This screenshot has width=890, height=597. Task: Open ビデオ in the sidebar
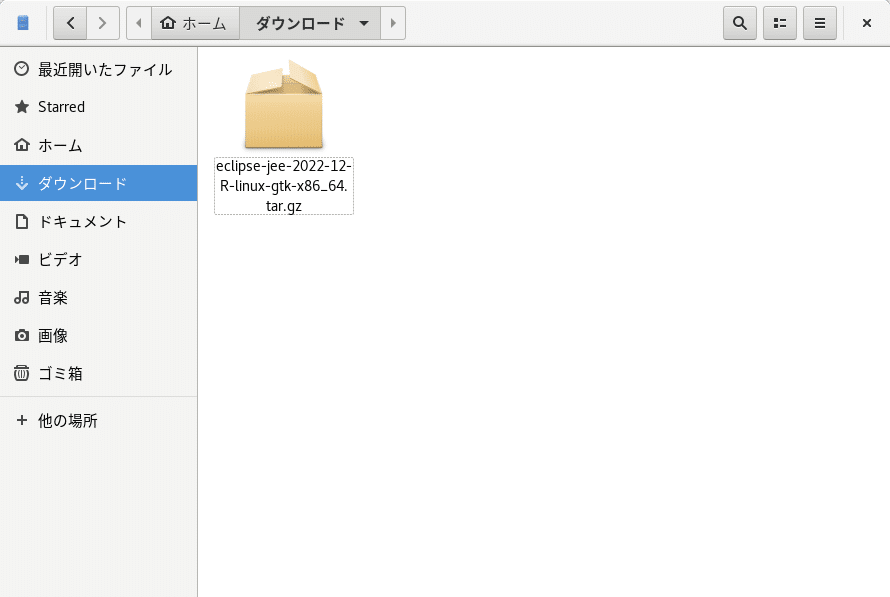pos(99,259)
